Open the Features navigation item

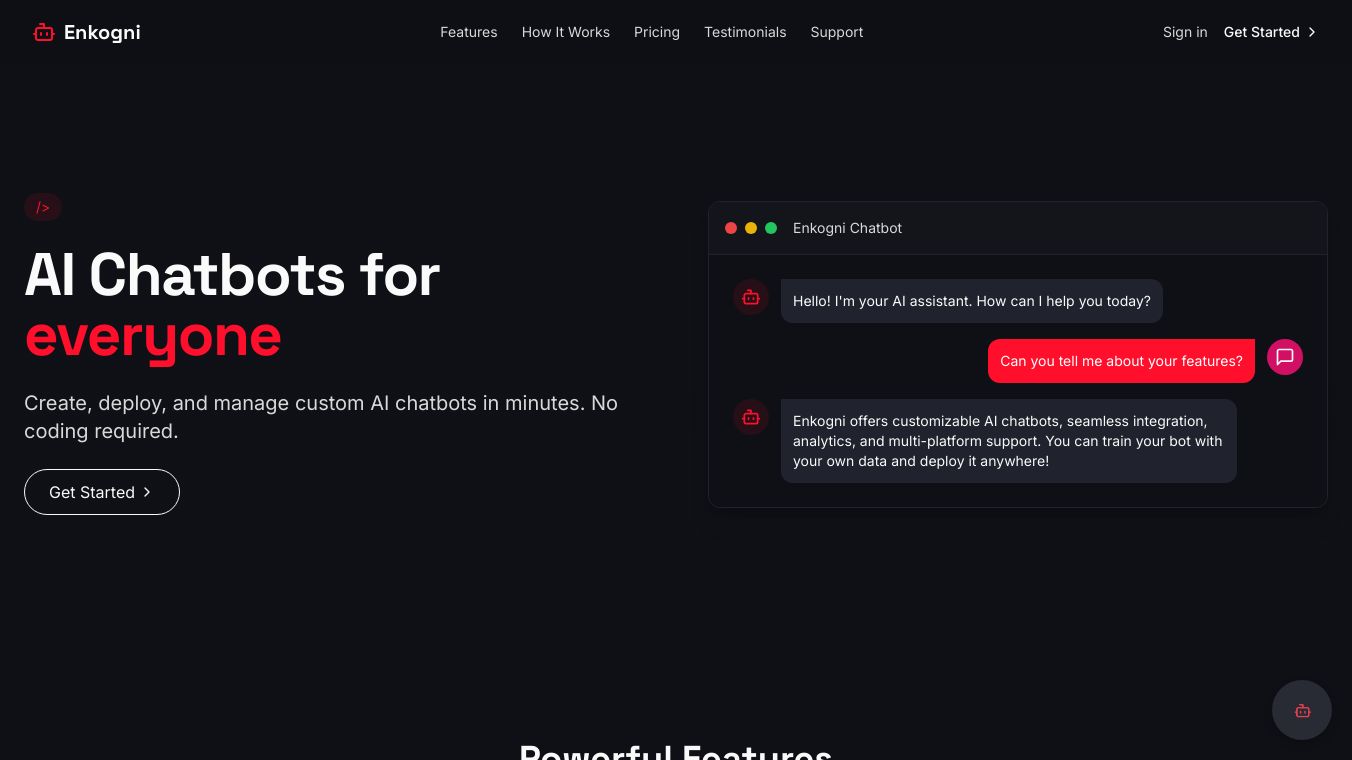[x=468, y=32]
